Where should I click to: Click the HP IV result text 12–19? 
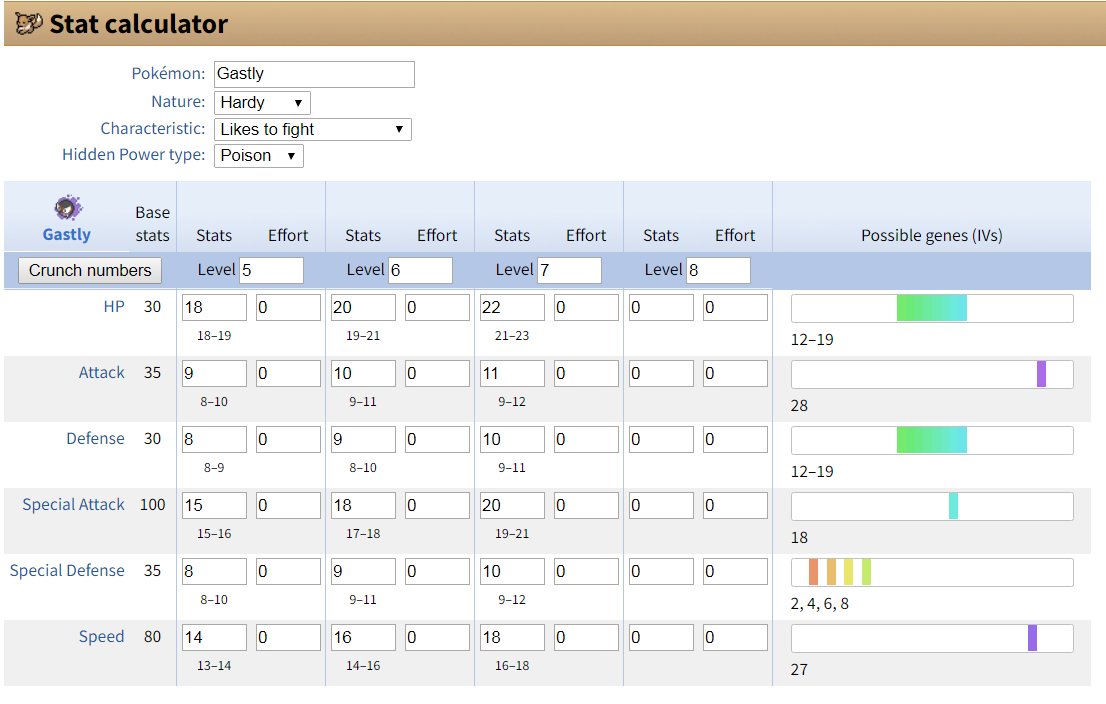click(812, 340)
